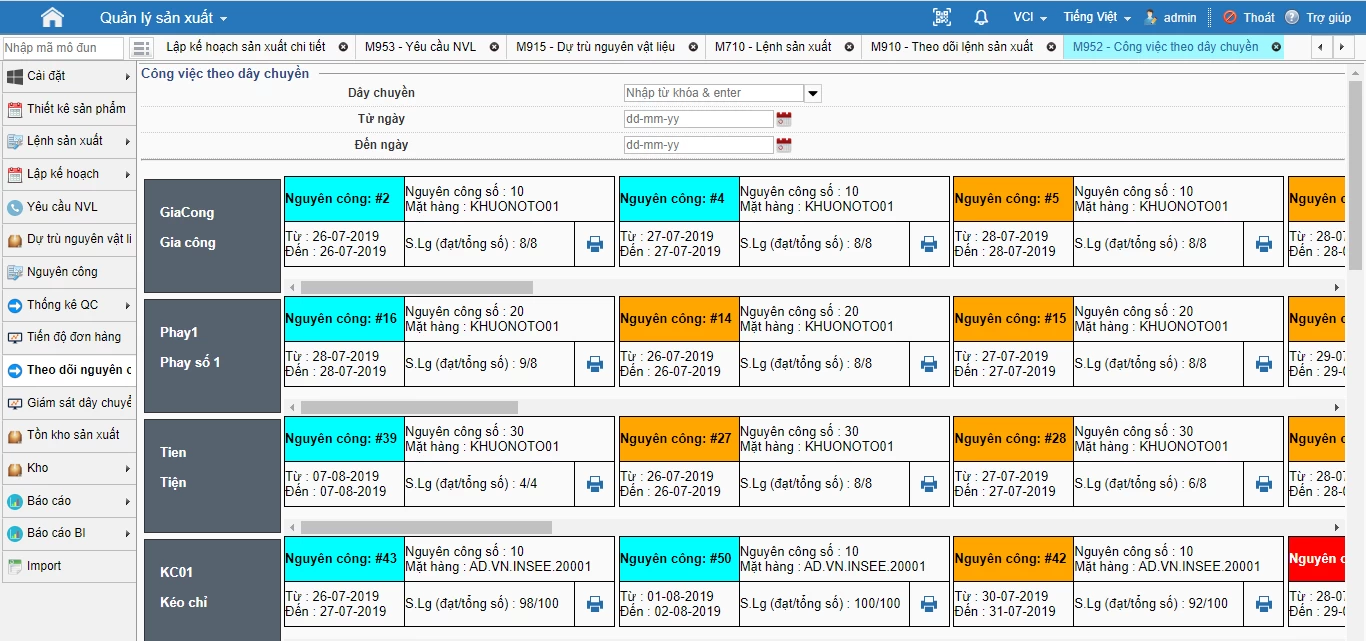Screen dimensions: 1366x641
Task: Open Tiến độ đơn hàng in sidebar
Action: pyautogui.click(x=68, y=337)
